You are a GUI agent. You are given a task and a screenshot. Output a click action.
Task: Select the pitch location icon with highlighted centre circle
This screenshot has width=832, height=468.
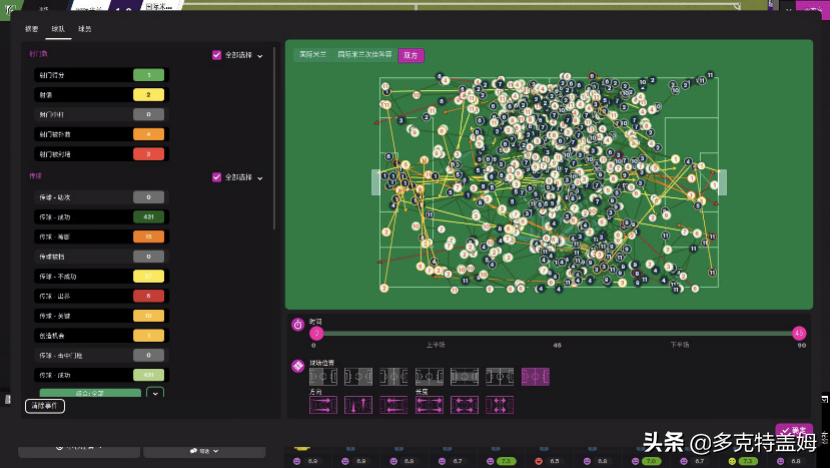coord(358,377)
